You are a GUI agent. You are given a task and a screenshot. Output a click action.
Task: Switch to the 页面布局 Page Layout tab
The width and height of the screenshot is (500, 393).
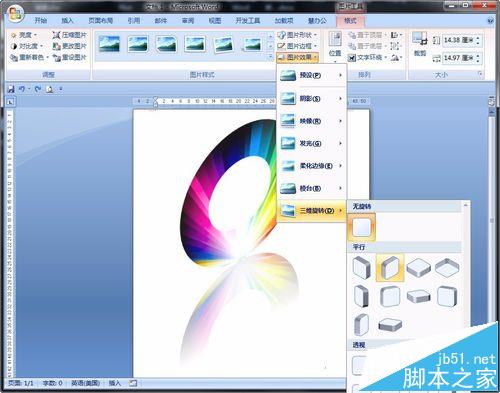pyautogui.click(x=101, y=21)
